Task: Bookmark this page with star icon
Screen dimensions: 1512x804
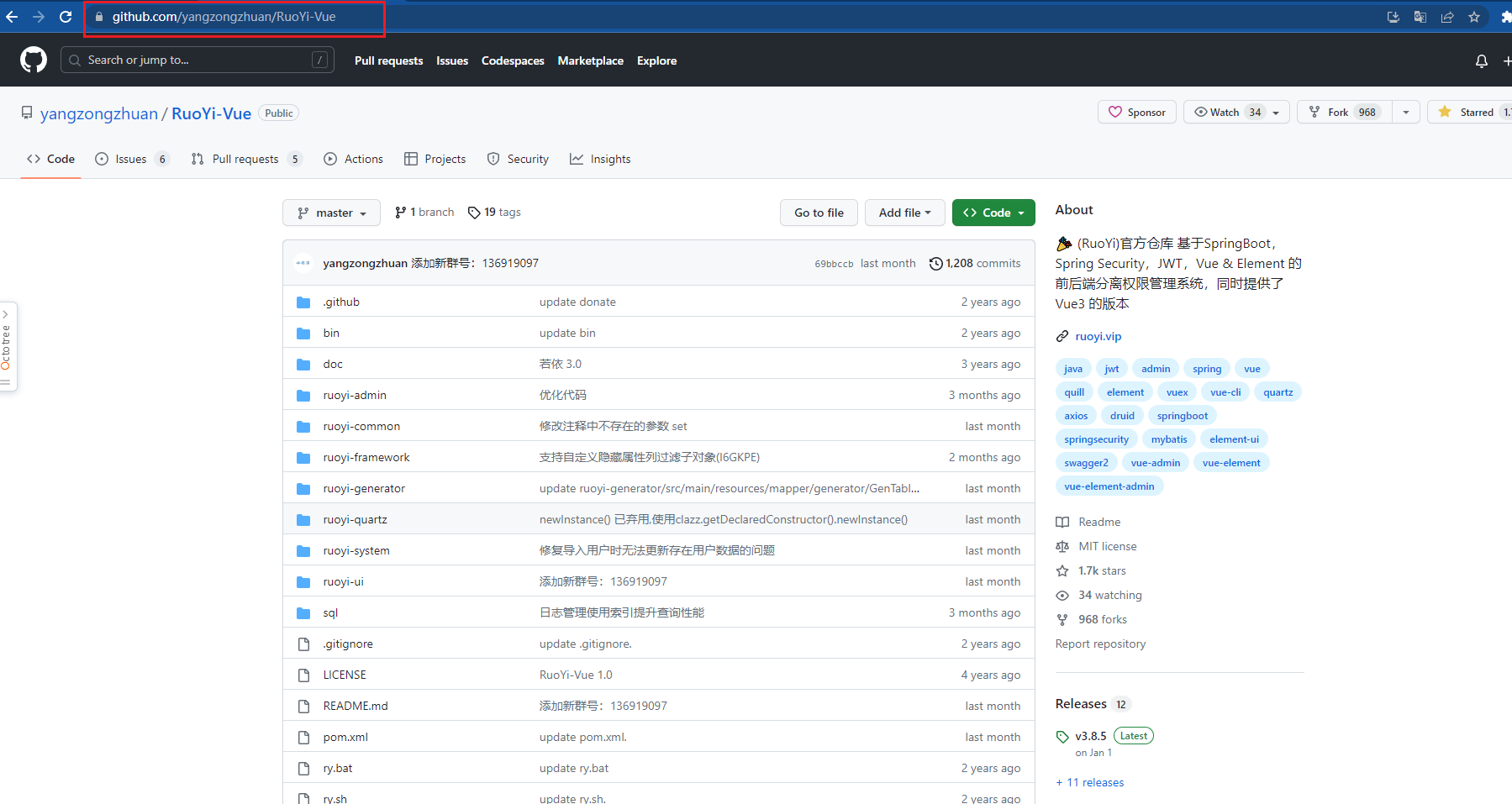Action: tap(1474, 17)
